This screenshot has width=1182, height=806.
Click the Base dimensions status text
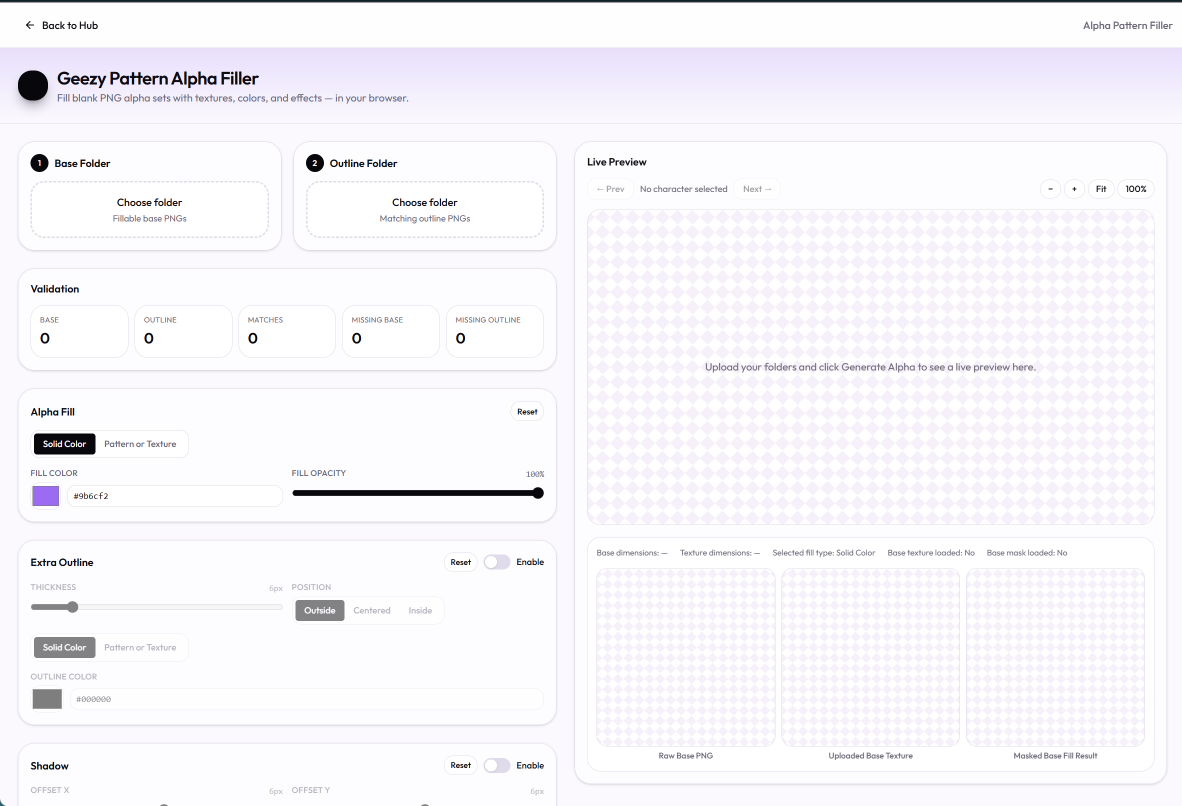pyautogui.click(x=632, y=553)
